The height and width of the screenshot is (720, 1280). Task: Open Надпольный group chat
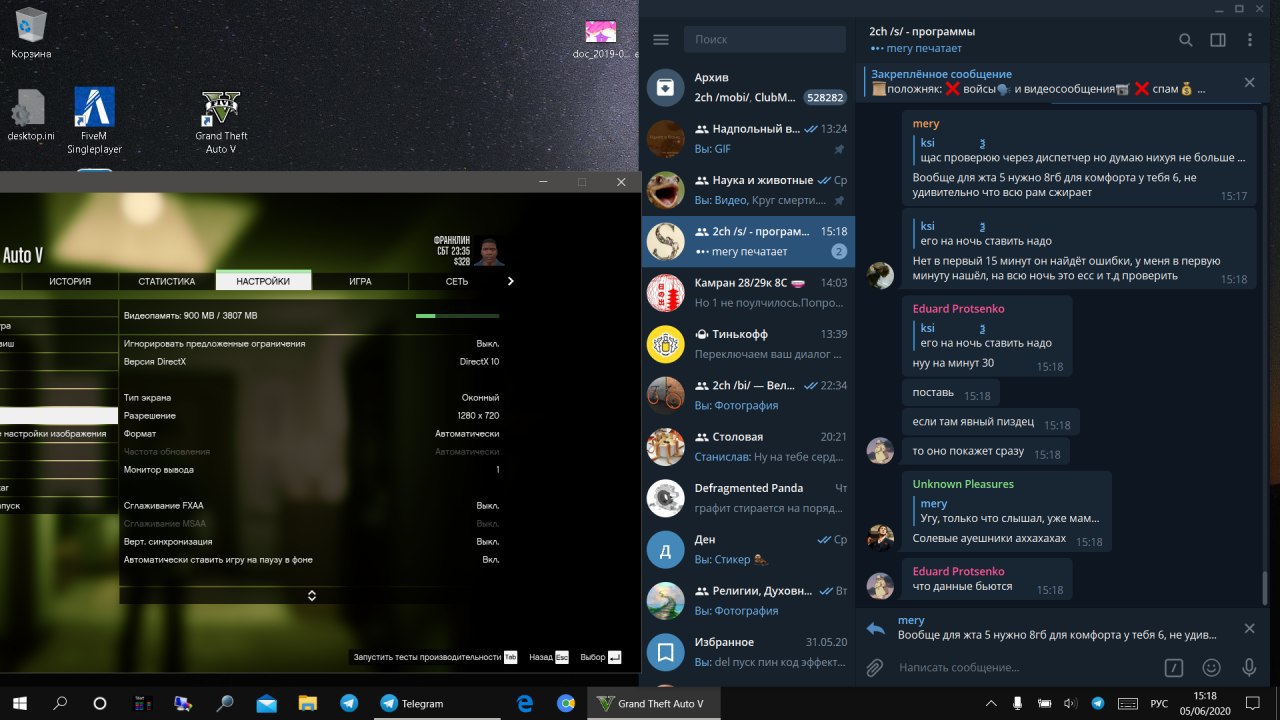tap(748, 139)
